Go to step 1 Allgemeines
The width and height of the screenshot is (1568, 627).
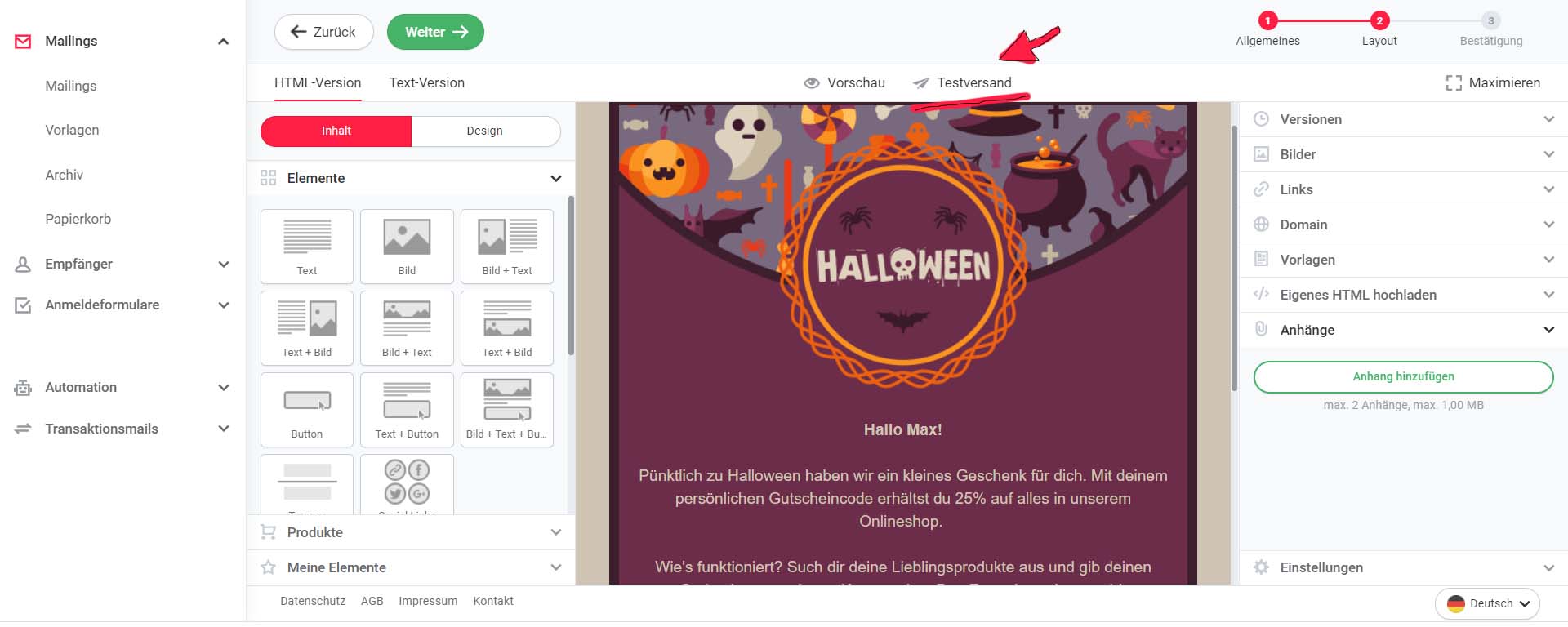tap(1267, 29)
